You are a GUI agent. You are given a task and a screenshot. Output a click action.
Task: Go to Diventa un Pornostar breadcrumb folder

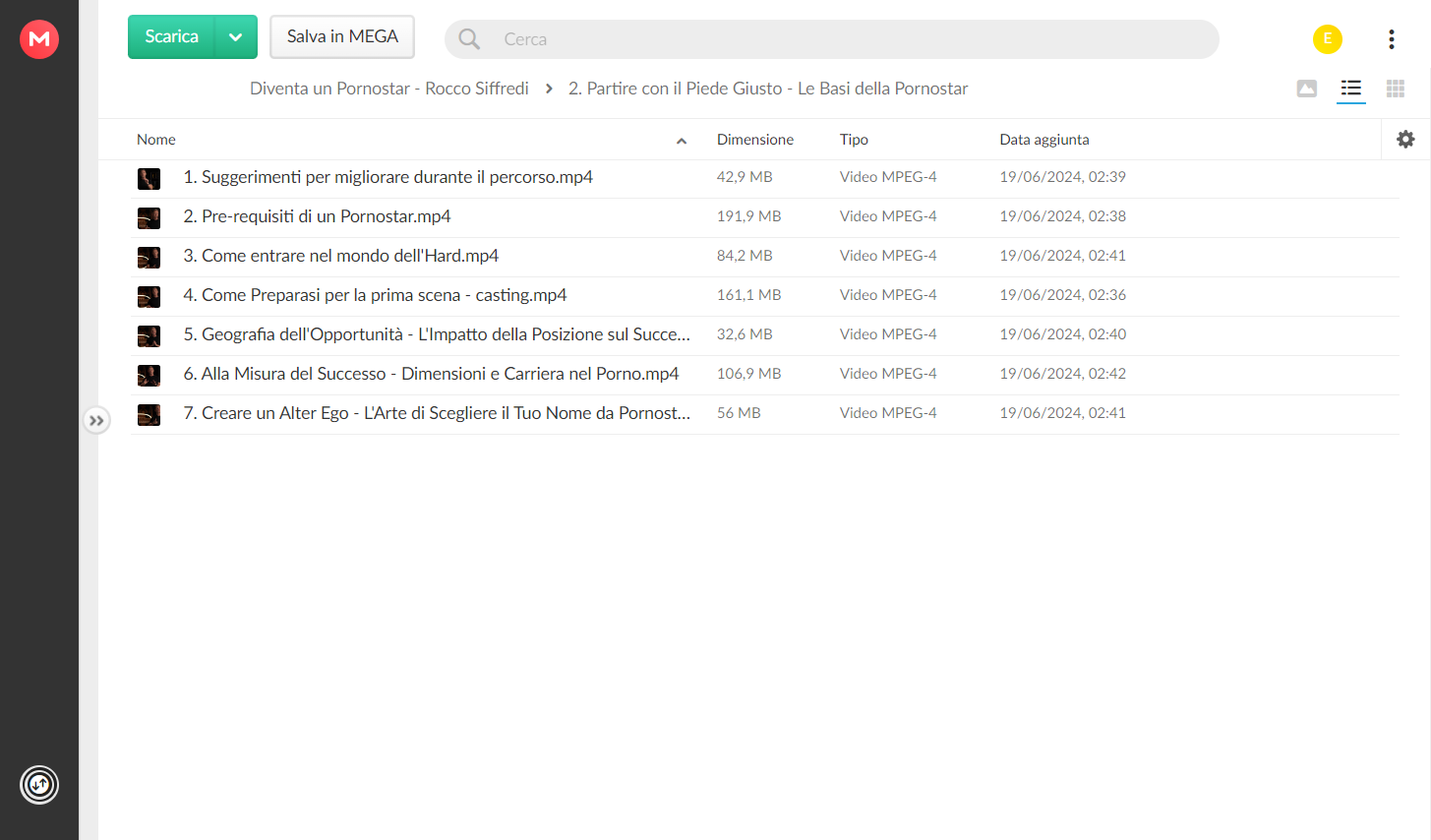point(389,89)
